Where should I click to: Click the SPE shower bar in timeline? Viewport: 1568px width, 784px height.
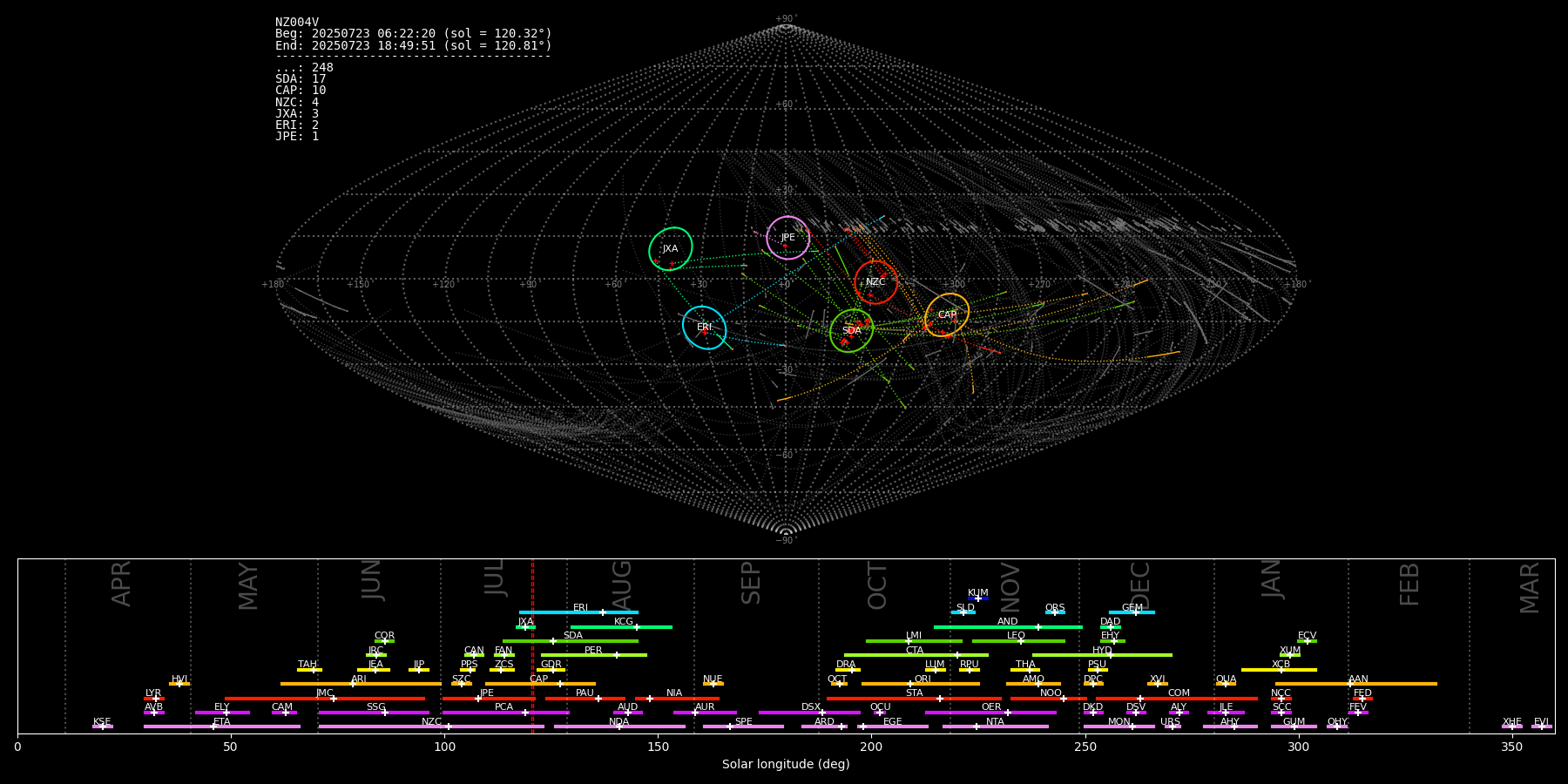pos(743,727)
